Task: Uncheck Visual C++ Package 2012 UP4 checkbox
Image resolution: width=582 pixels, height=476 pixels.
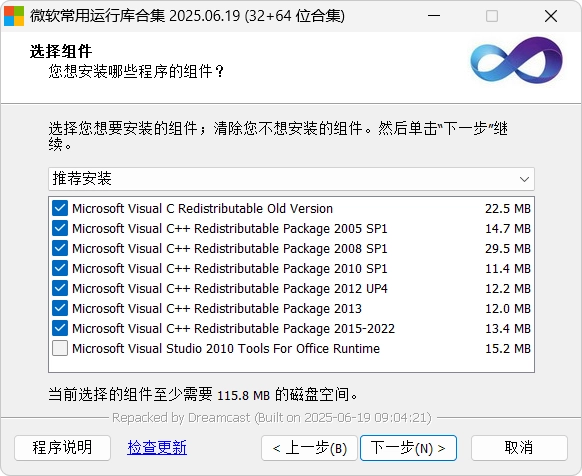Action: [x=60, y=288]
